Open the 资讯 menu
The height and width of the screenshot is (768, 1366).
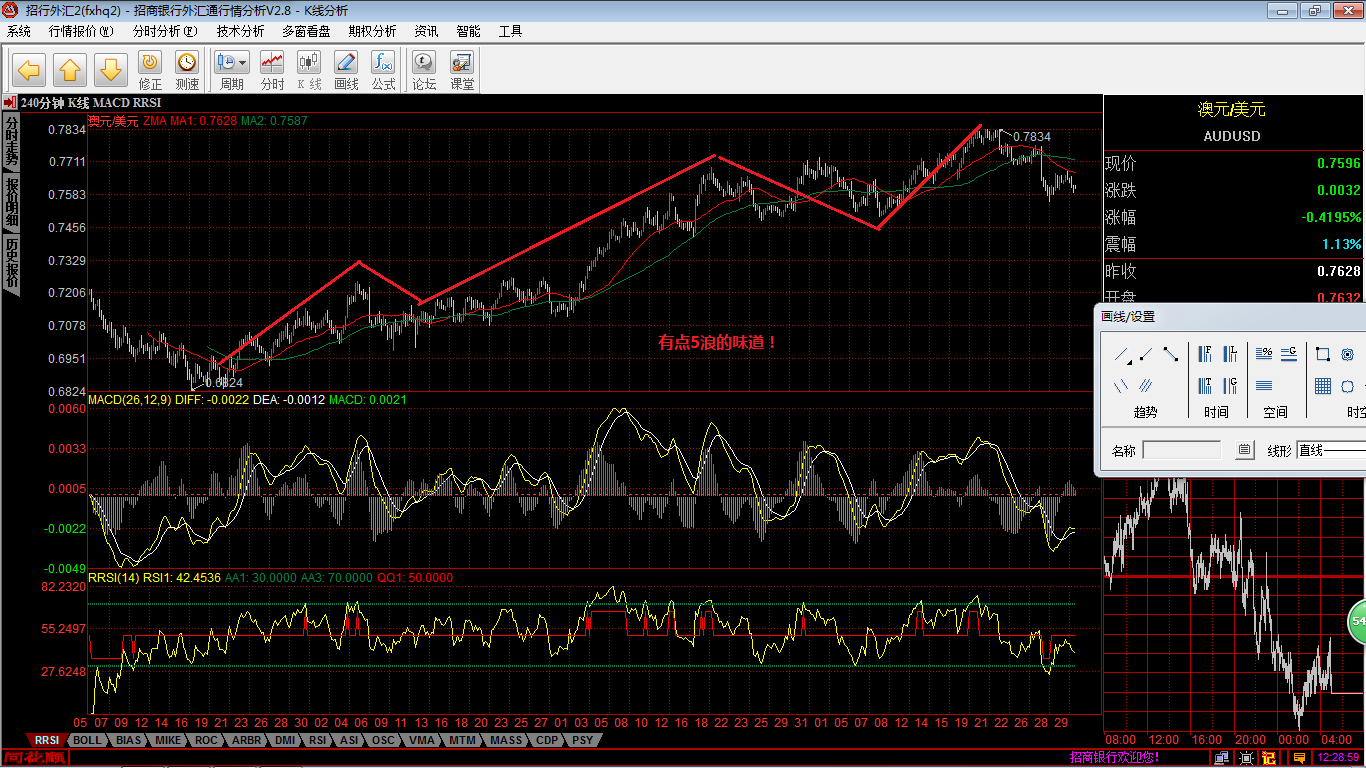click(x=426, y=31)
